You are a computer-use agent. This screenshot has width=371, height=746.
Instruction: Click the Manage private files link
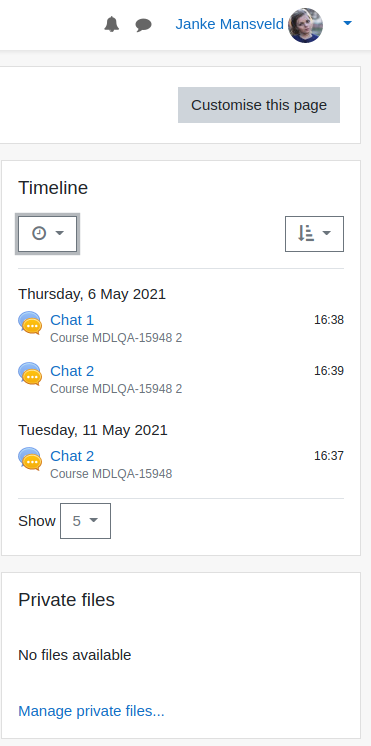(91, 711)
